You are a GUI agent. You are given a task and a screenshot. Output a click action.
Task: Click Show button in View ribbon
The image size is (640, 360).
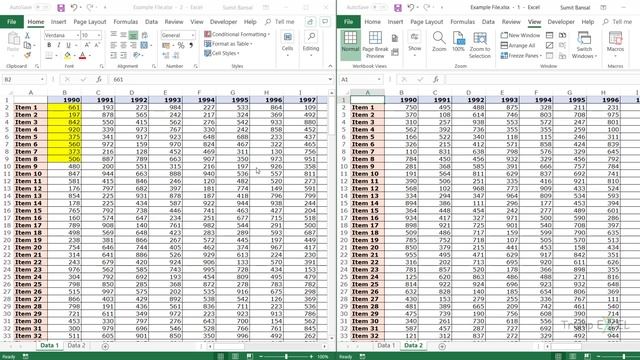click(x=414, y=42)
